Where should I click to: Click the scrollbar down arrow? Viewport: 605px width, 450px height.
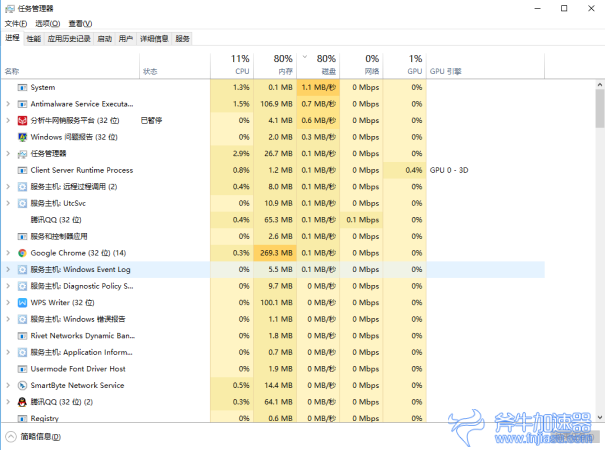[600, 417]
